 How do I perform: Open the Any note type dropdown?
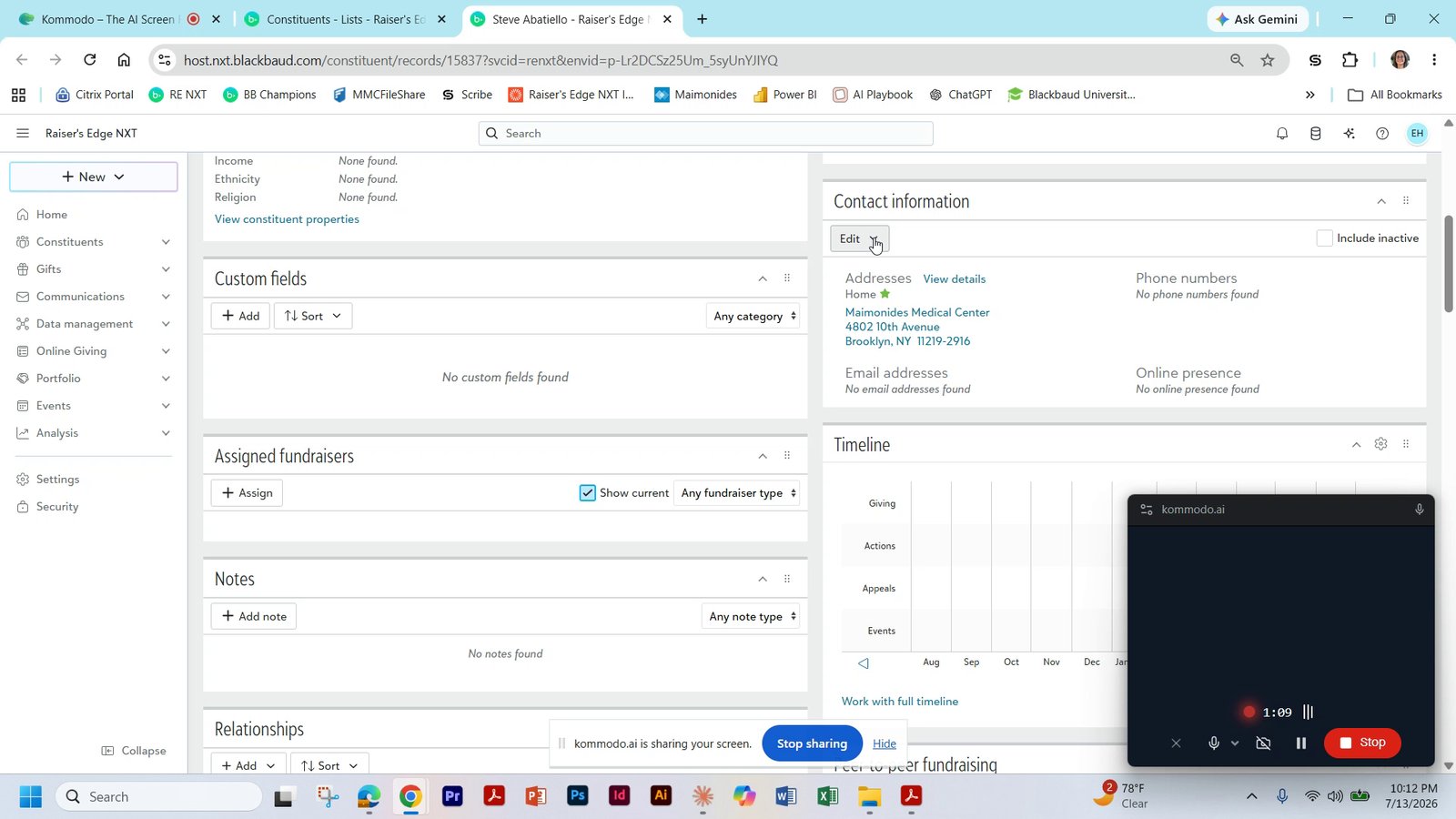[x=751, y=616]
